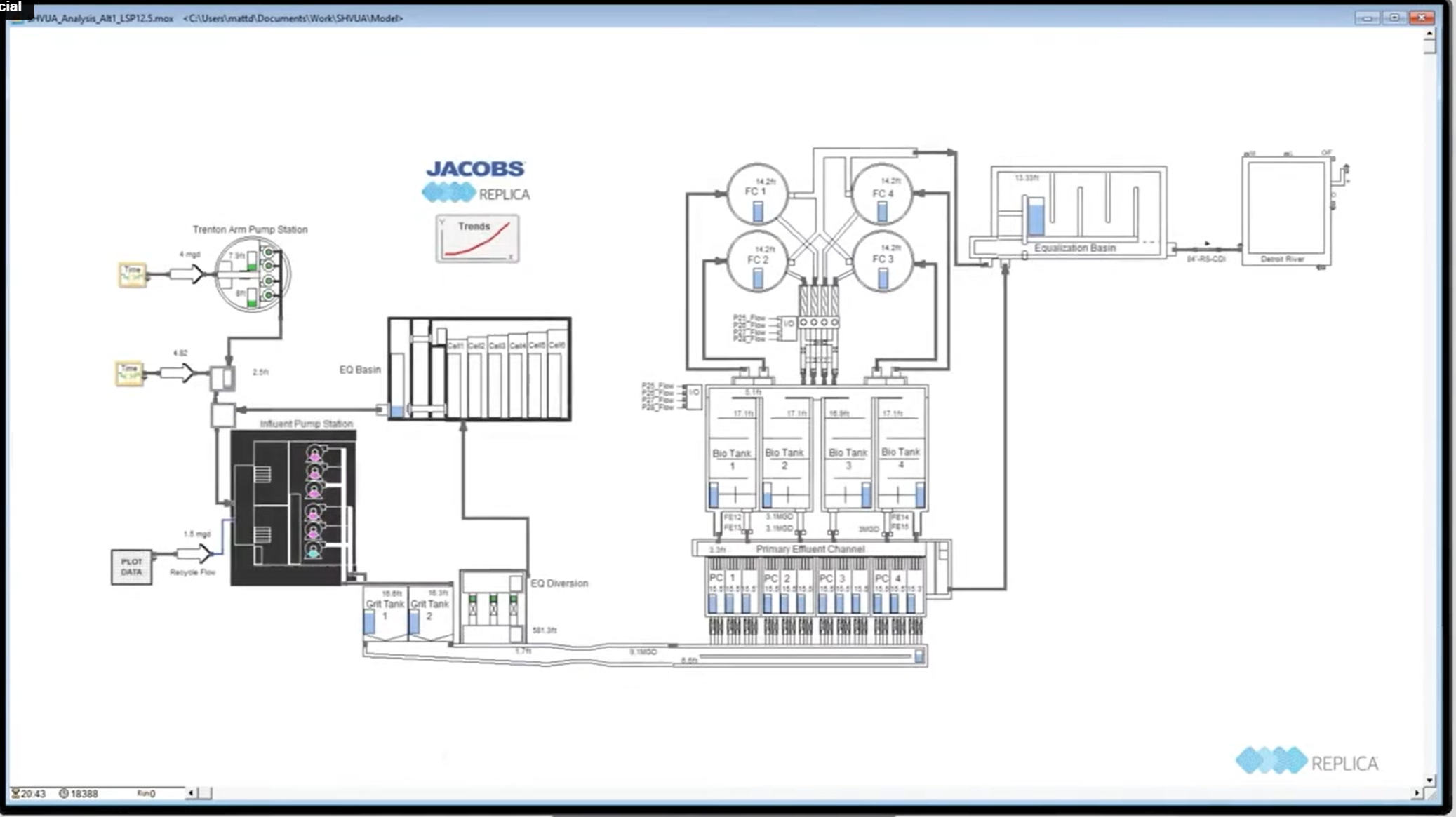Click the Recycle Flow input arrow block
The image size is (1456, 817).
(194, 554)
